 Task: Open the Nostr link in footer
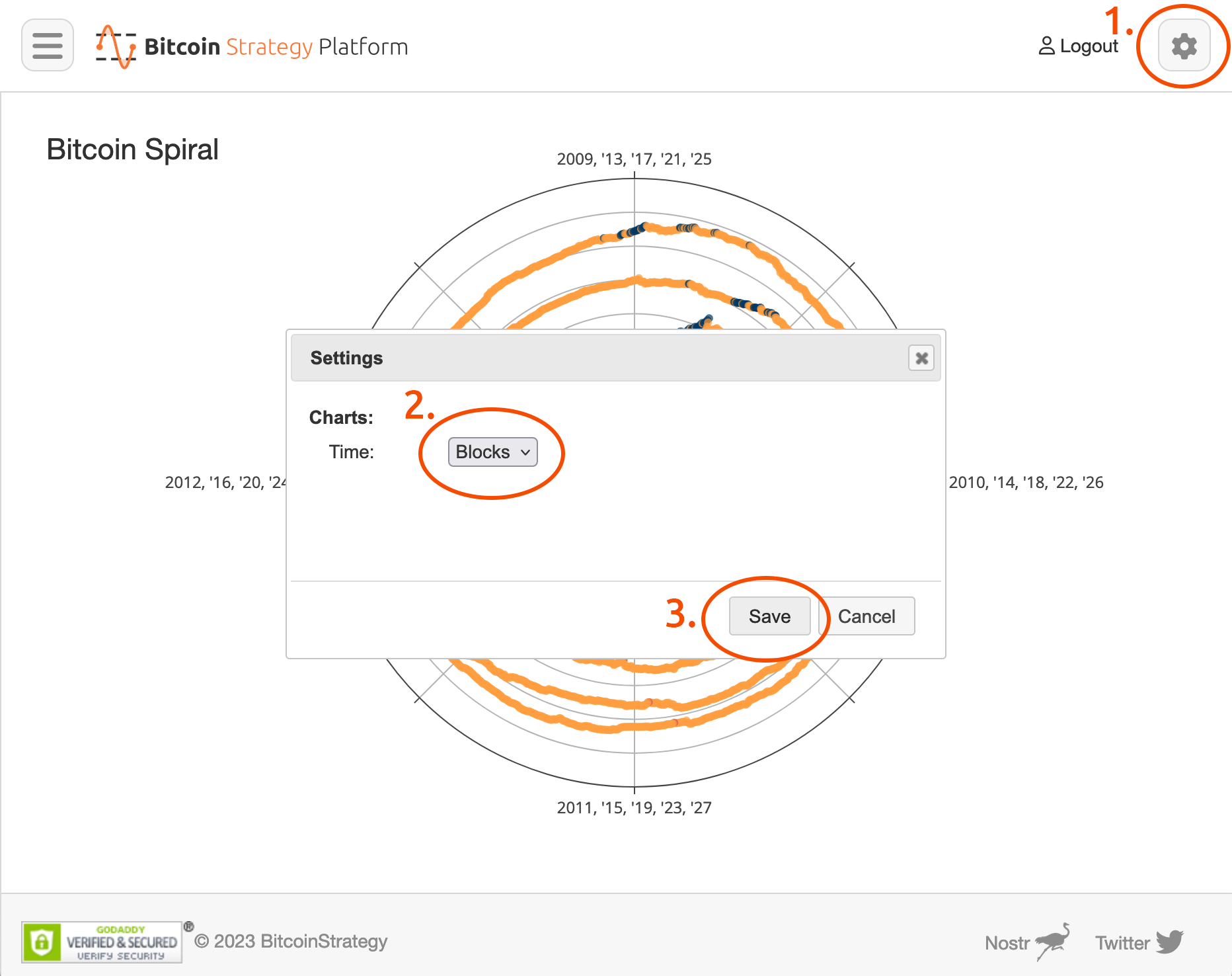coord(1027,942)
